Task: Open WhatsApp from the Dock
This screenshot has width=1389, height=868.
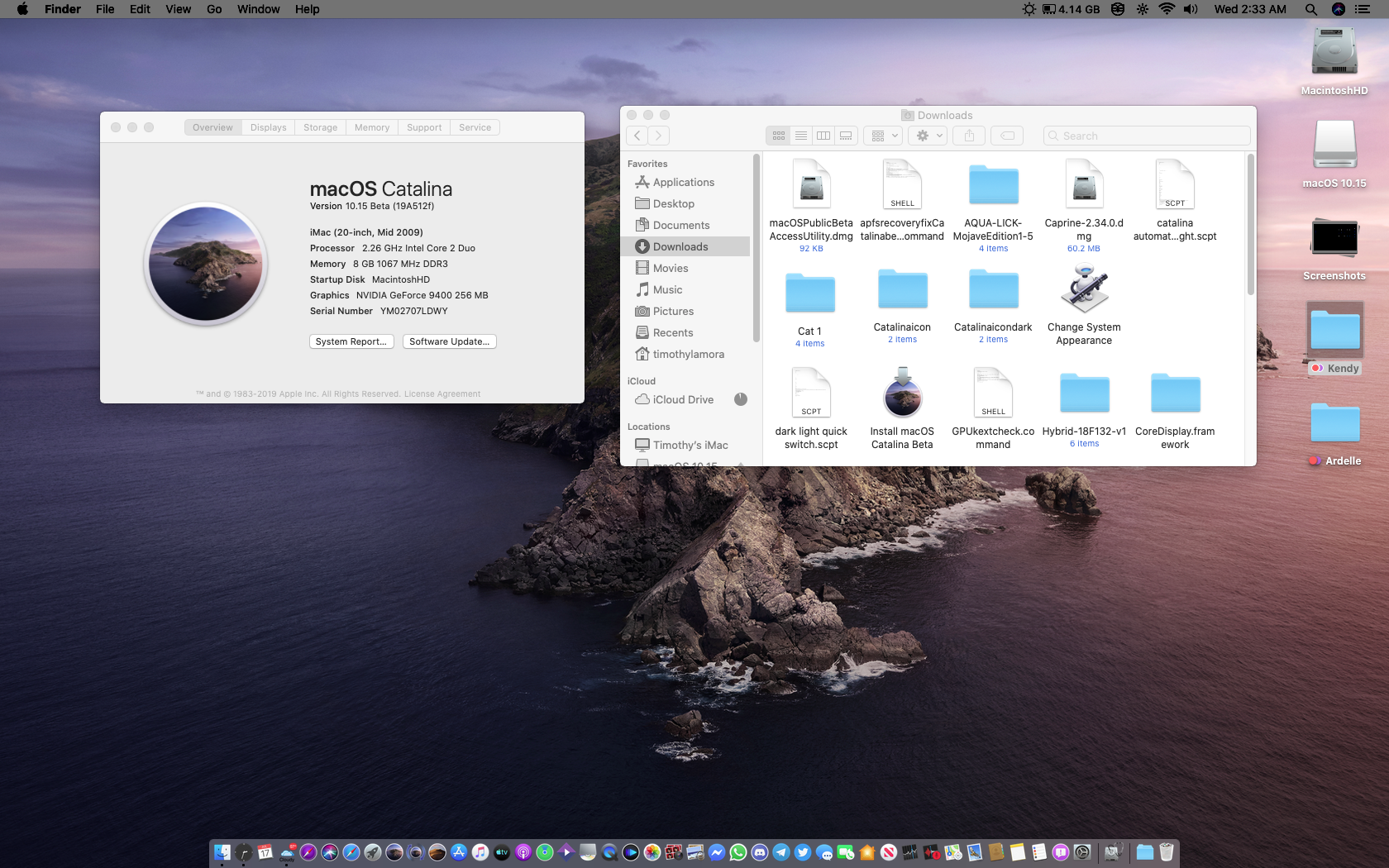Action: pyautogui.click(x=738, y=852)
